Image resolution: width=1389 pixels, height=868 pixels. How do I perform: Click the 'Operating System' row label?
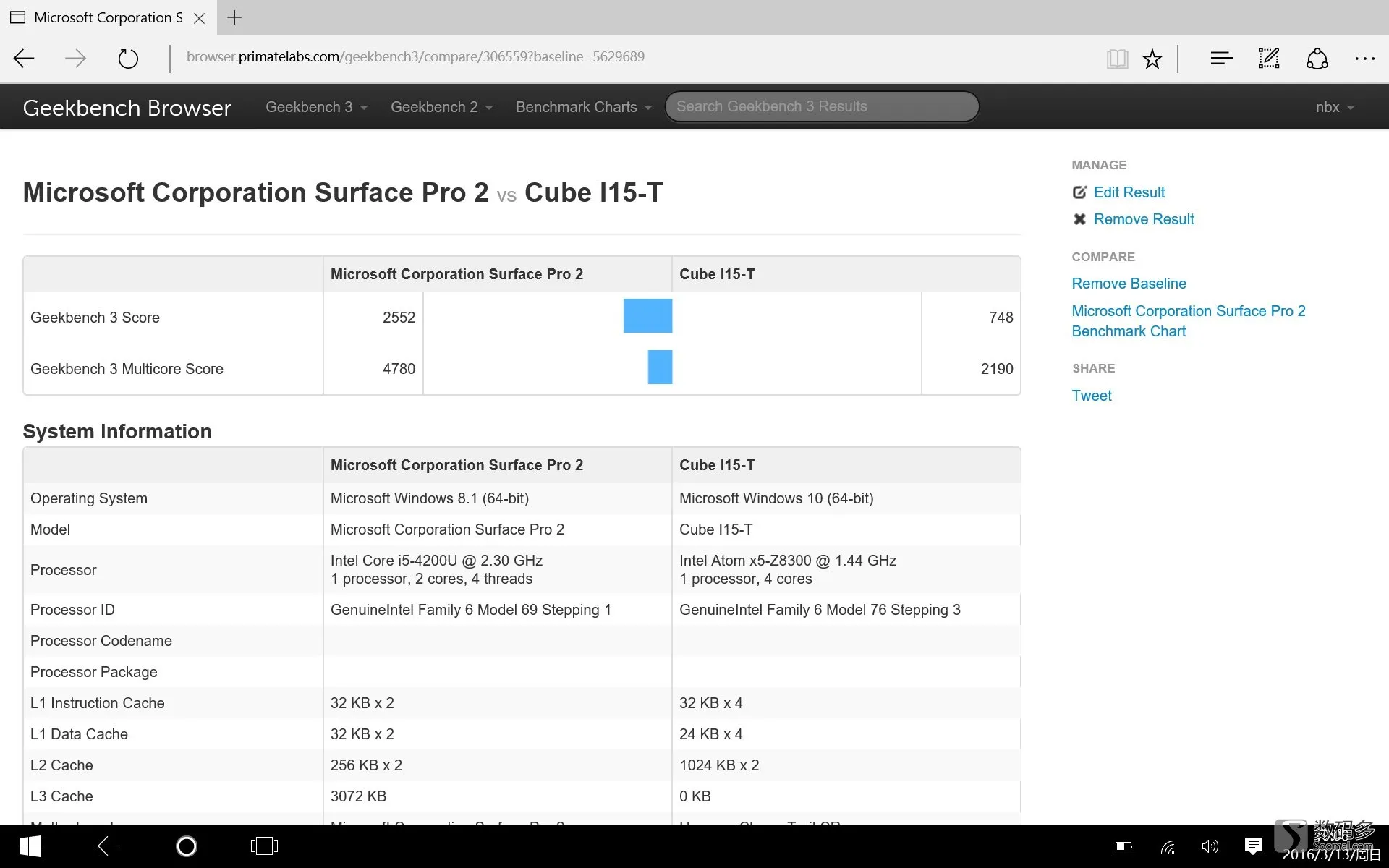tap(88, 498)
